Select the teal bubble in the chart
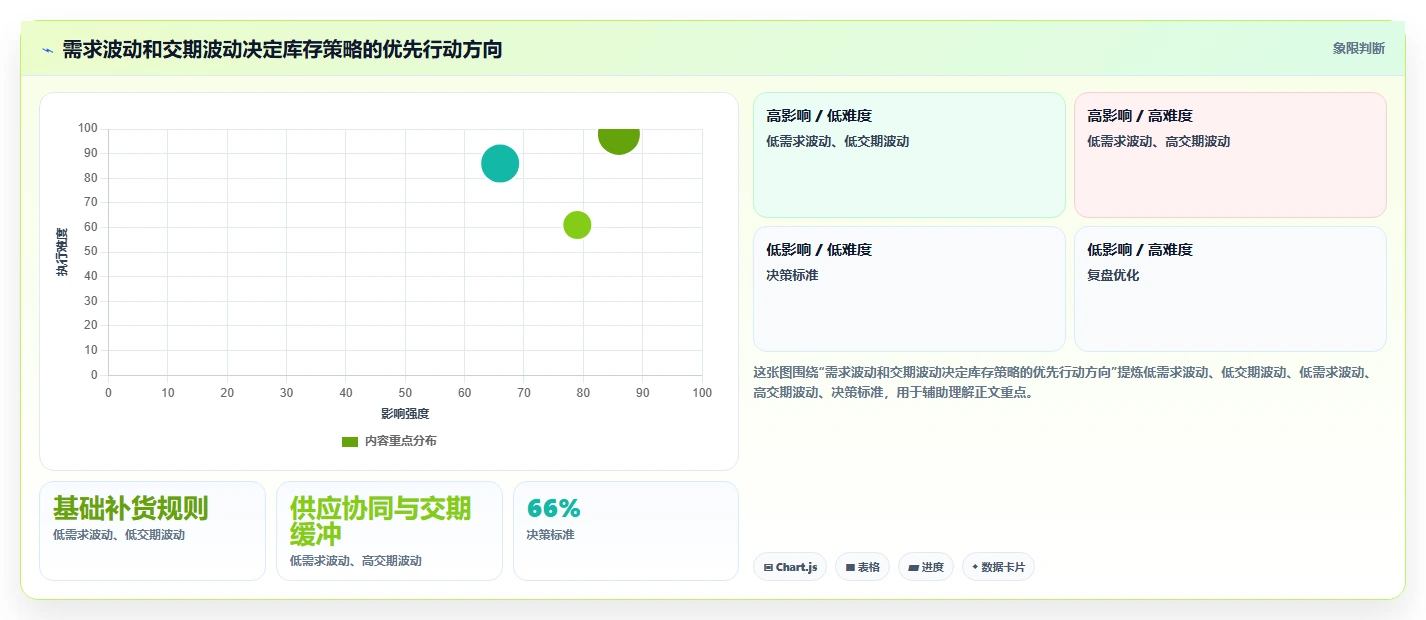 pos(500,164)
